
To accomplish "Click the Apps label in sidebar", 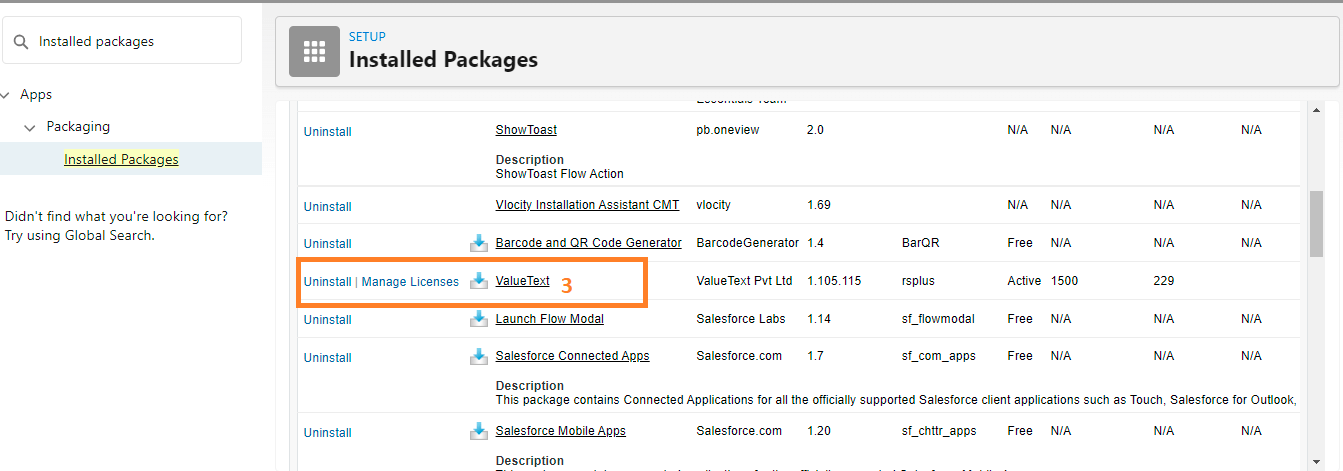I will tap(36, 94).
